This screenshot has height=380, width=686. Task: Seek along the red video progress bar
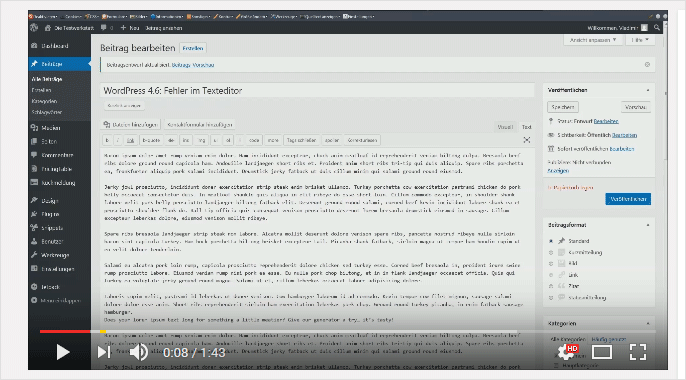coord(65,331)
